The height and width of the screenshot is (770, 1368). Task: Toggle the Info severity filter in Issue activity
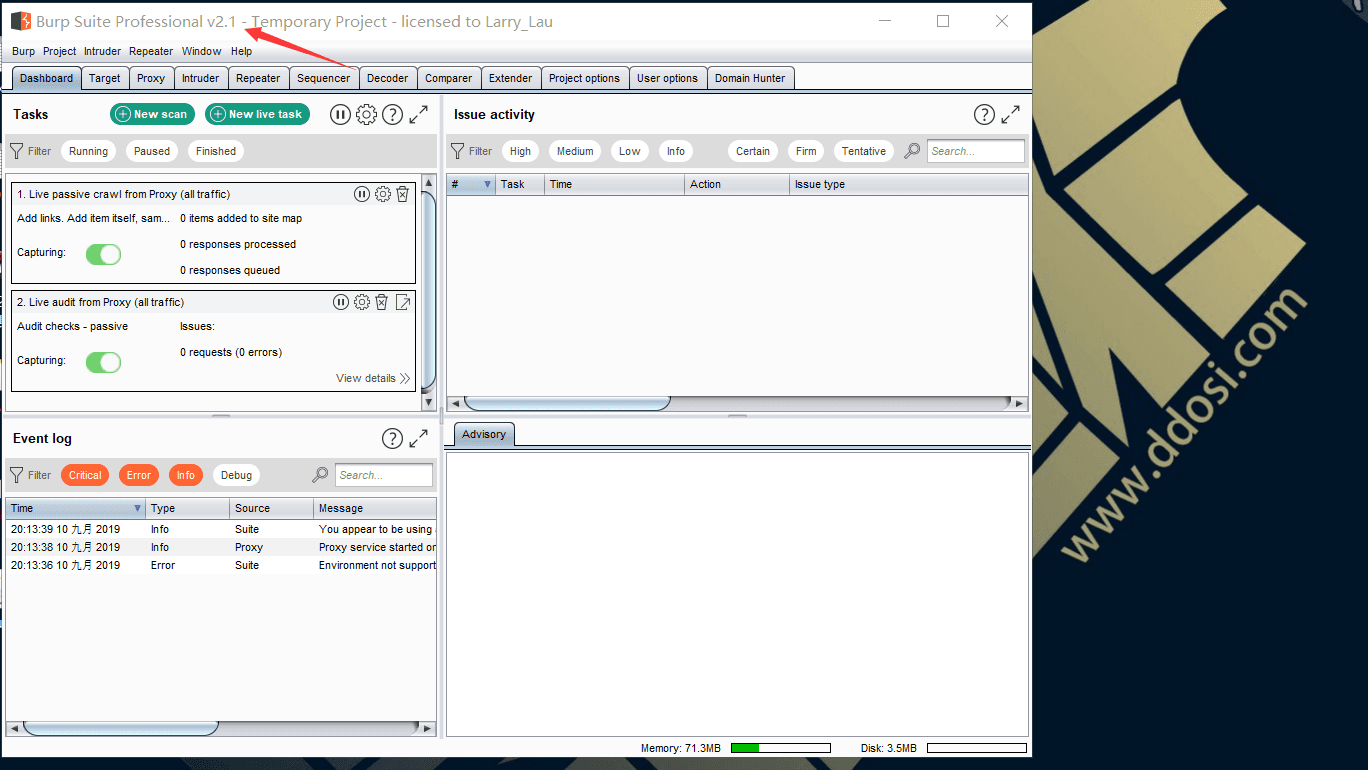676,151
